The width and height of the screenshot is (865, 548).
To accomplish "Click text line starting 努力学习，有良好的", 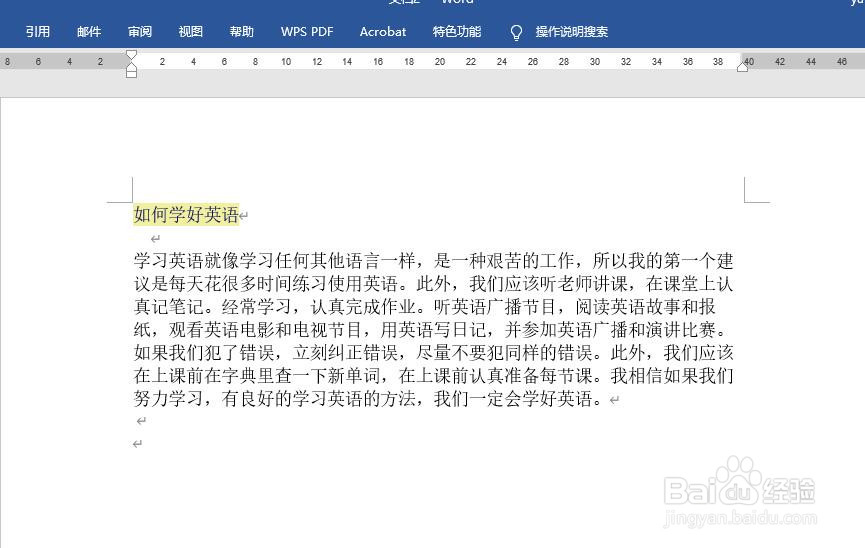I will point(371,398).
